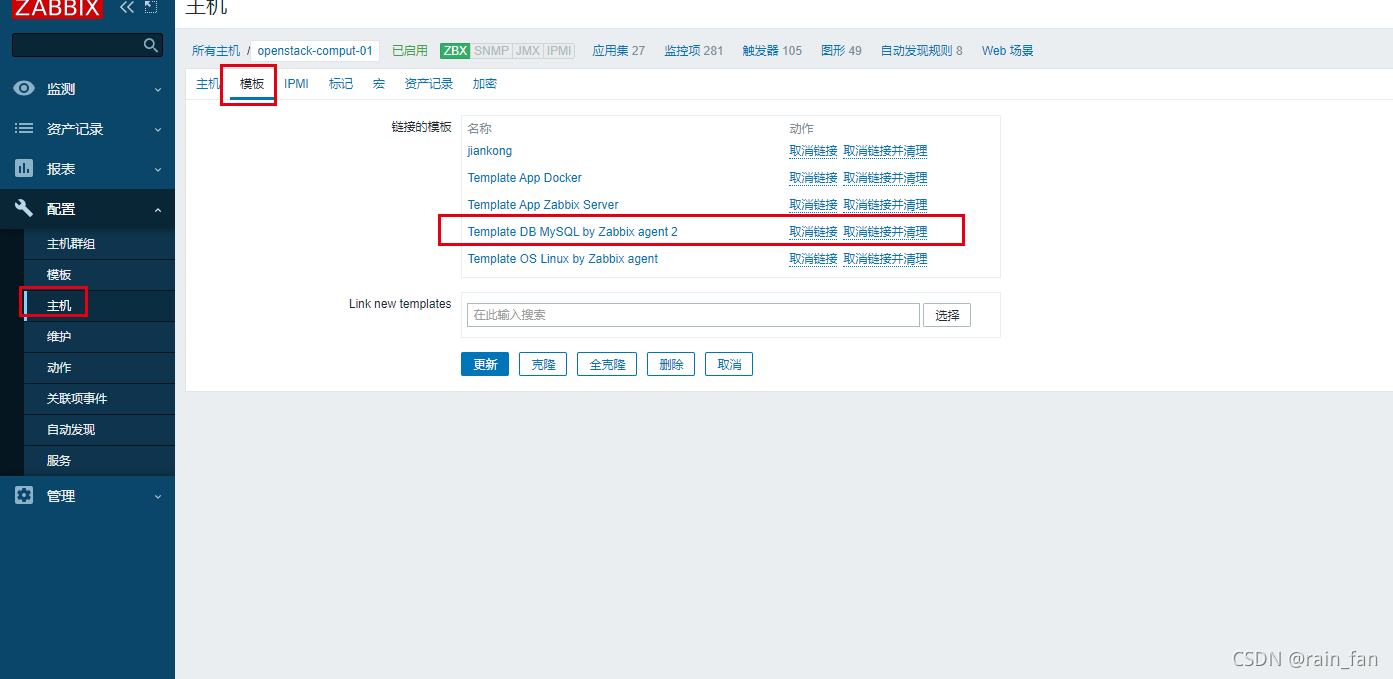1393x679 pixels.
Task: Click the 更新 button
Action: [485, 364]
